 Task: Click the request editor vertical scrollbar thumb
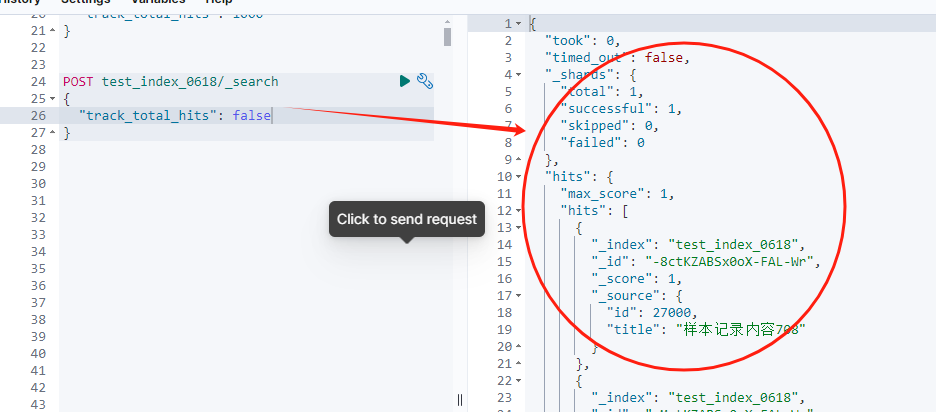[x=447, y=36]
